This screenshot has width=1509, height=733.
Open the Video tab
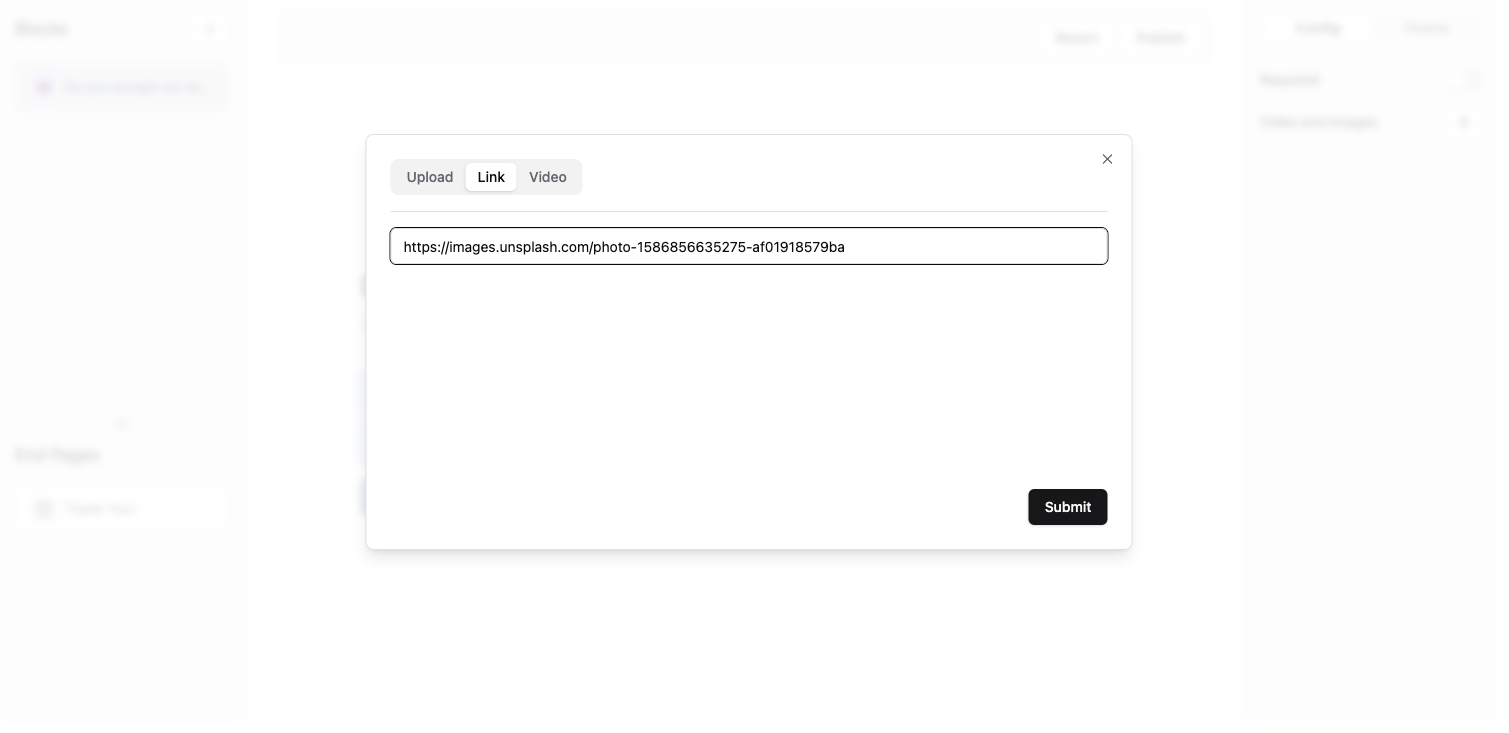point(547,177)
